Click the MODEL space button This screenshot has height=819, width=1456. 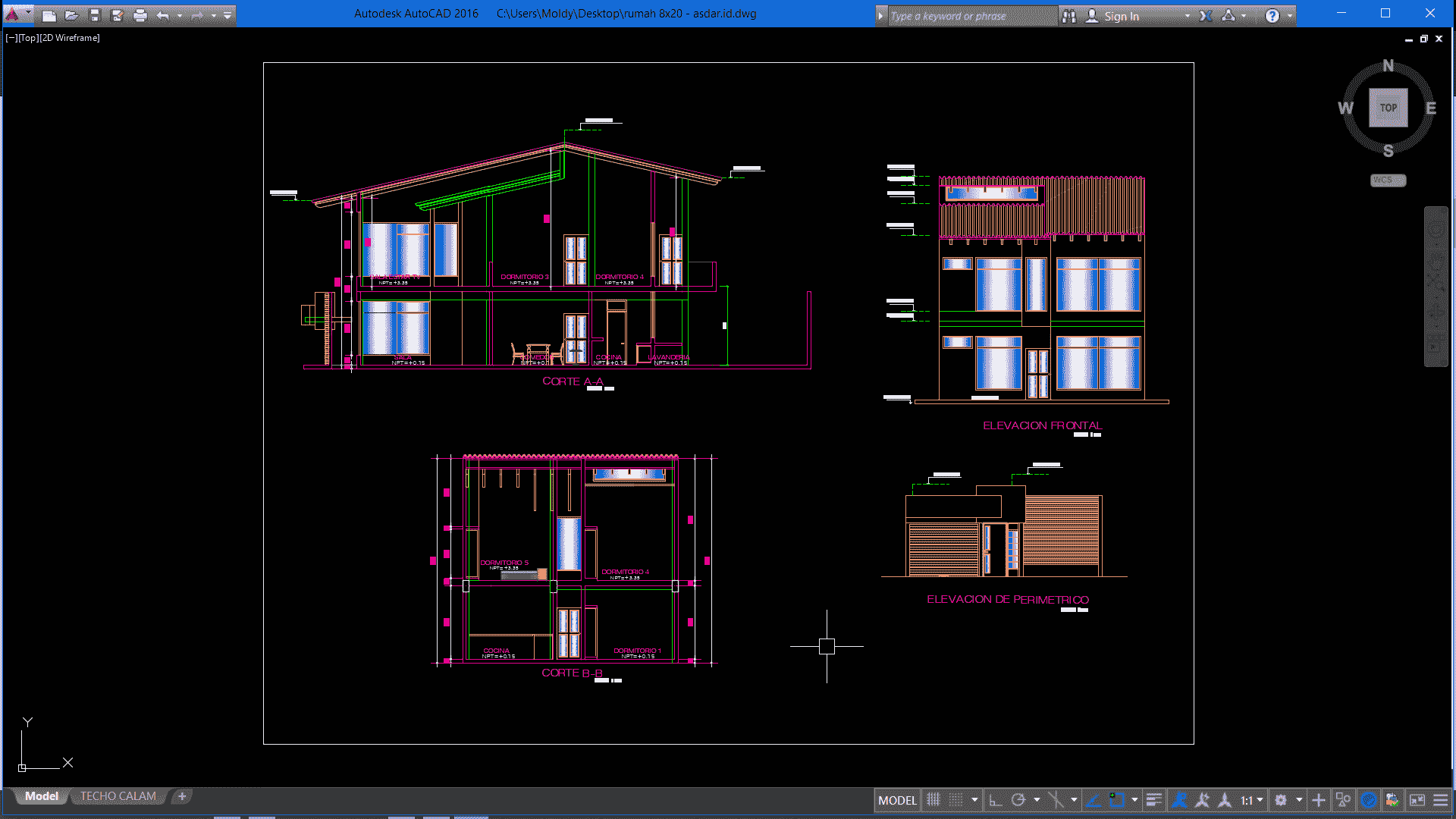(897, 800)
